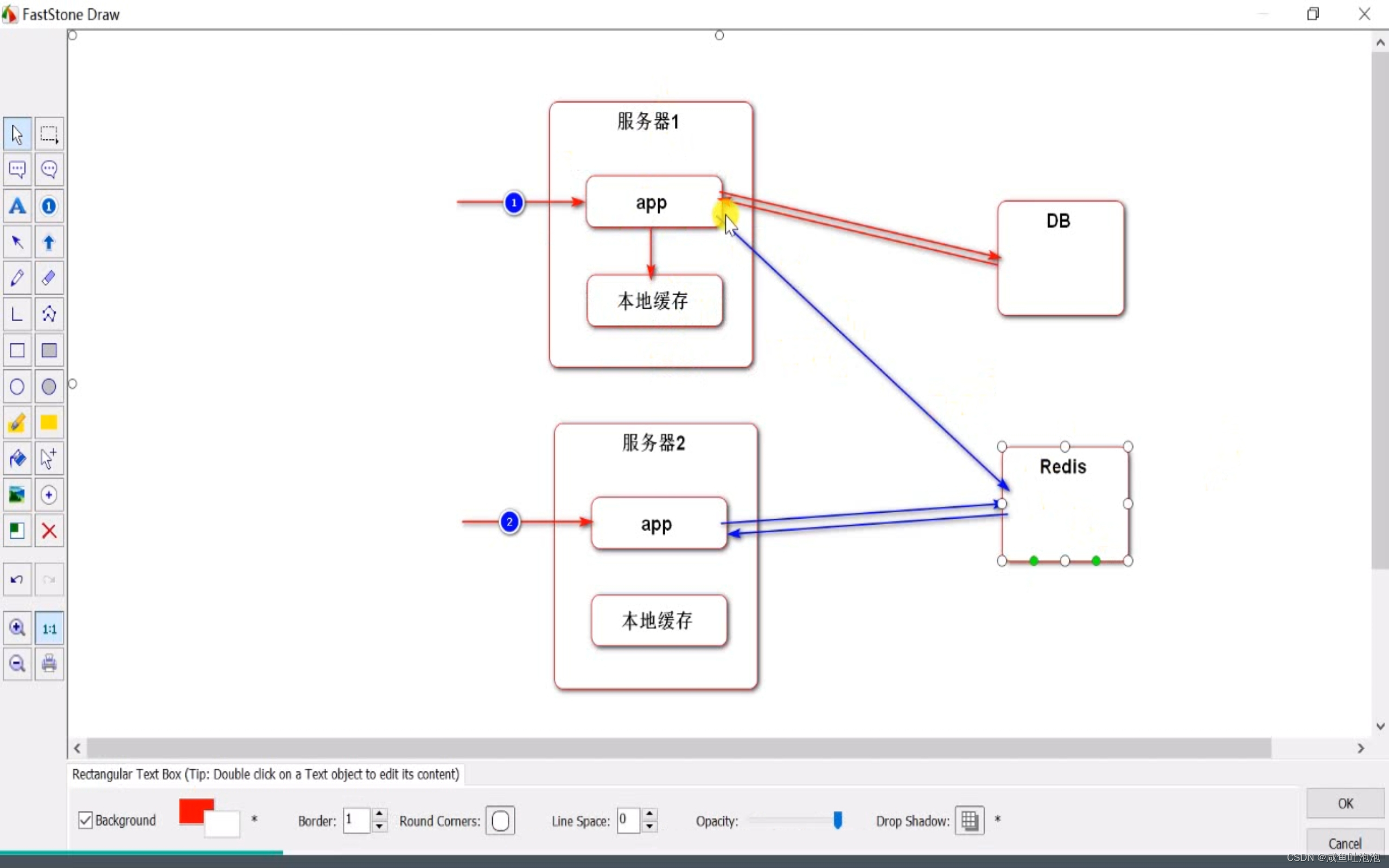Image resolution: width=1389 pixels, height=868 pixels.
Task: Select the pencil drawing tool
Action: [x=17, y=278]
